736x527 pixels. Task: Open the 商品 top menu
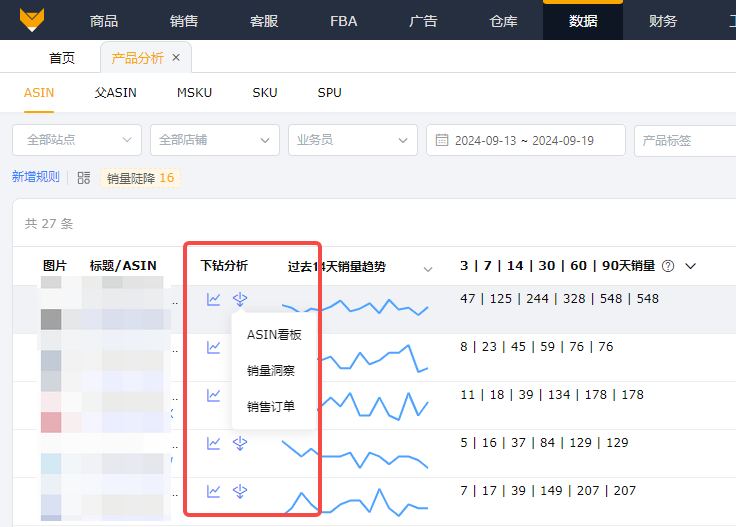[104, 21]
